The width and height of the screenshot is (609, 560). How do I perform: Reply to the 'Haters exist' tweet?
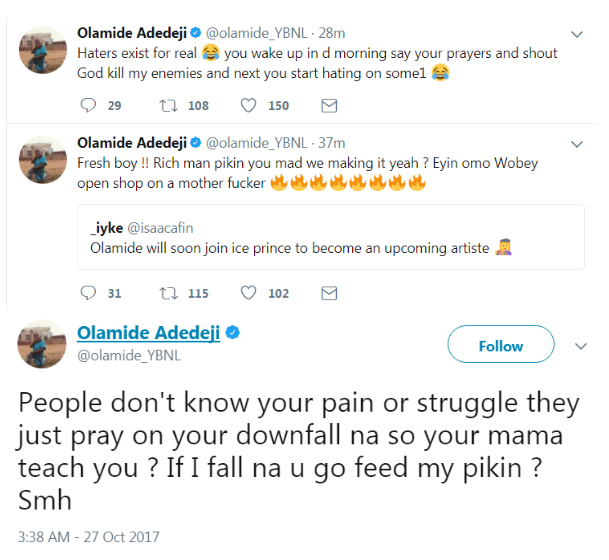[x=87, y=105]
